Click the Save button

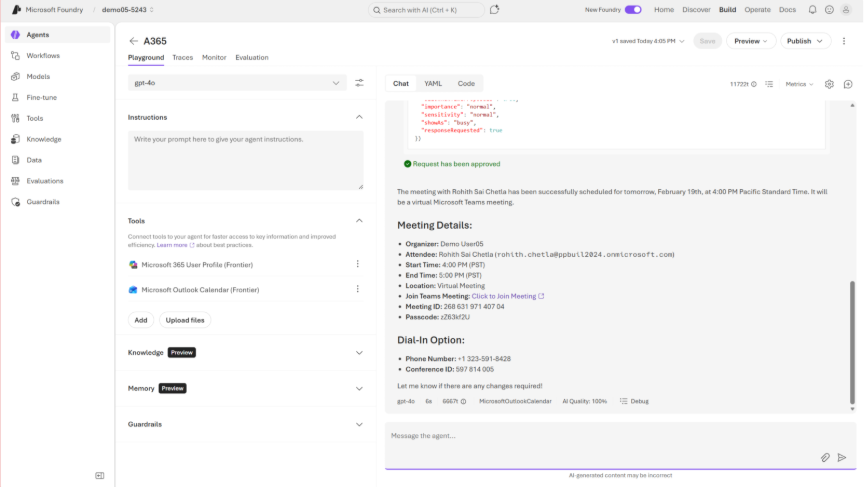tap(707, 41)
